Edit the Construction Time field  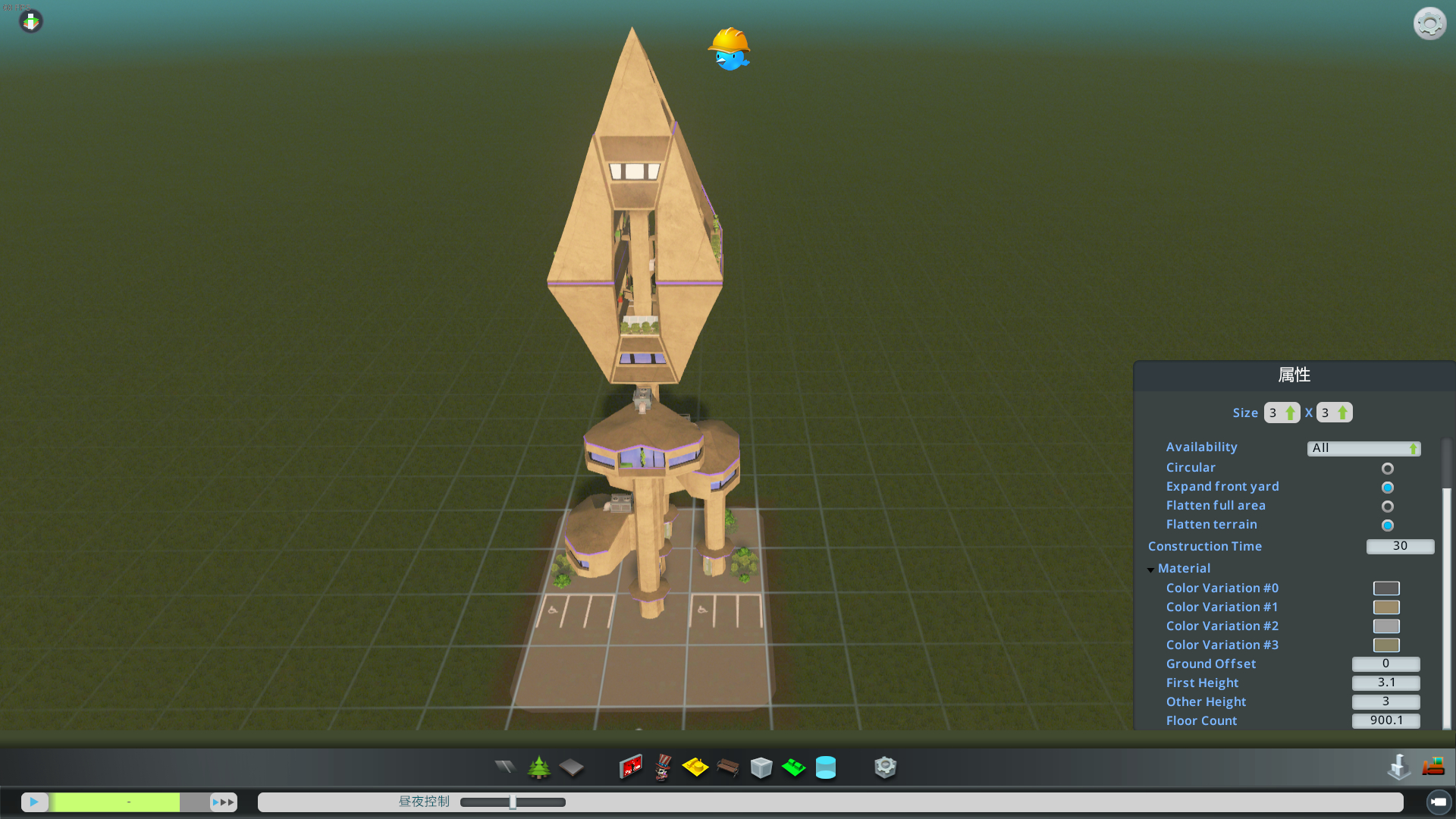(1400, 546)
